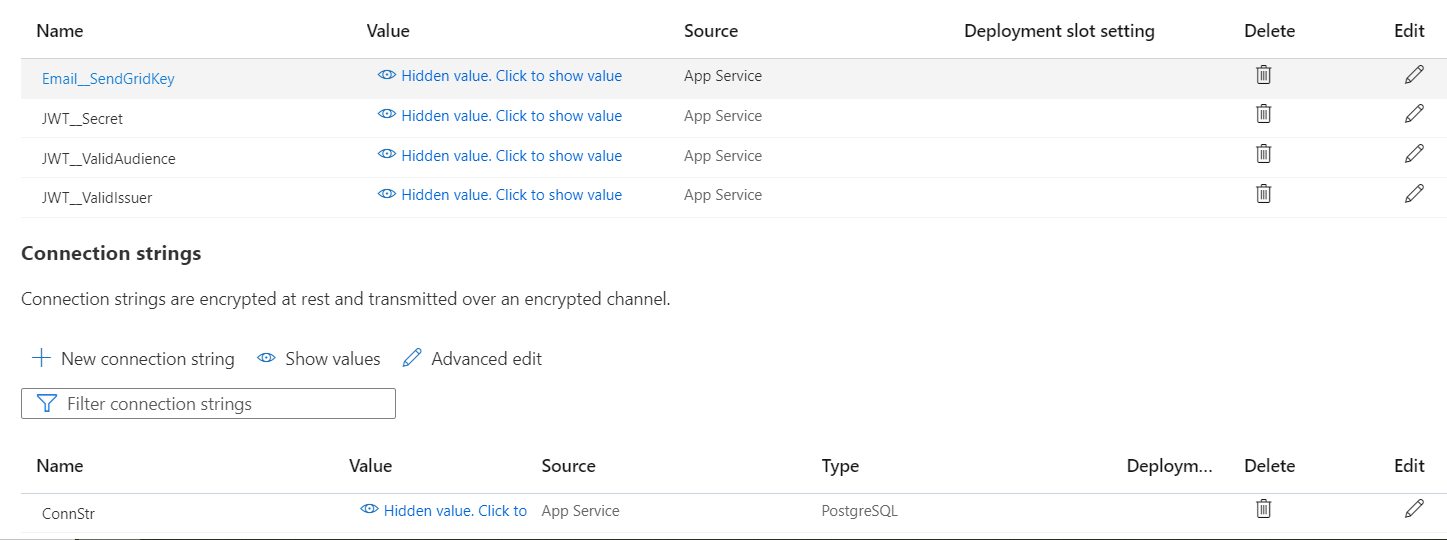Delete the Email__SendGridKey setting
Screen dimensions: 1447x540
[x=1264, y=75]
